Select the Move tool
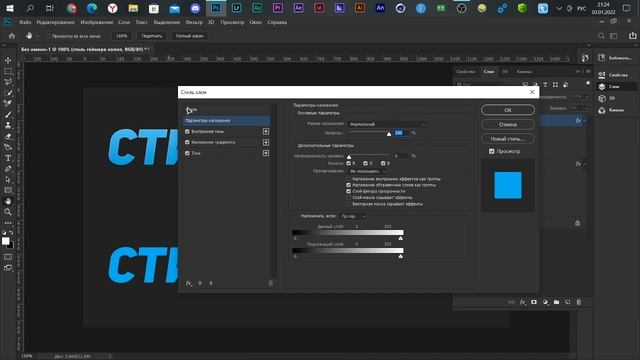 (8, 60)
